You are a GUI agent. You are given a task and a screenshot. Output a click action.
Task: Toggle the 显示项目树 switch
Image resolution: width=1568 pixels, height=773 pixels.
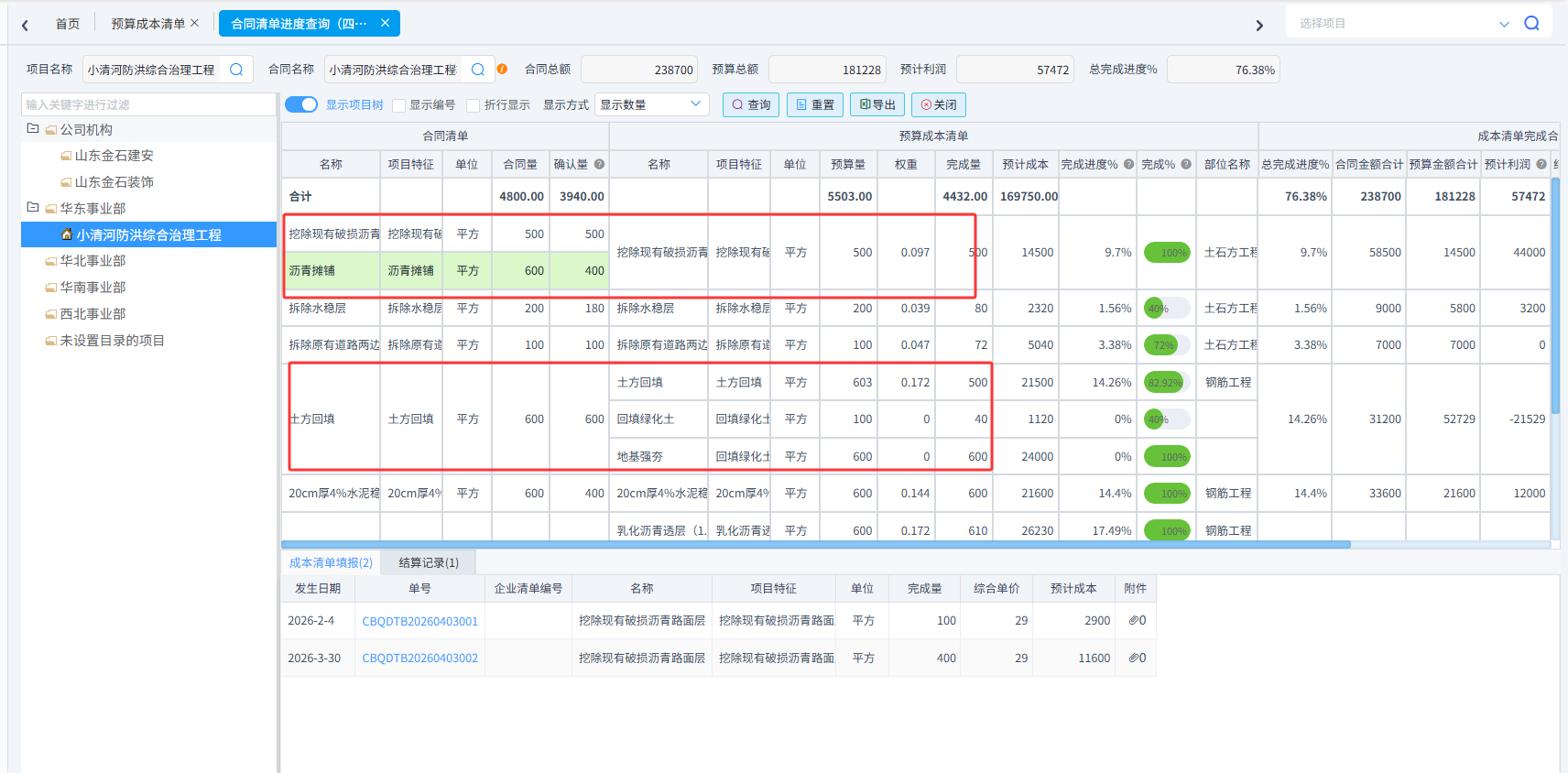(x=301, y=104)
